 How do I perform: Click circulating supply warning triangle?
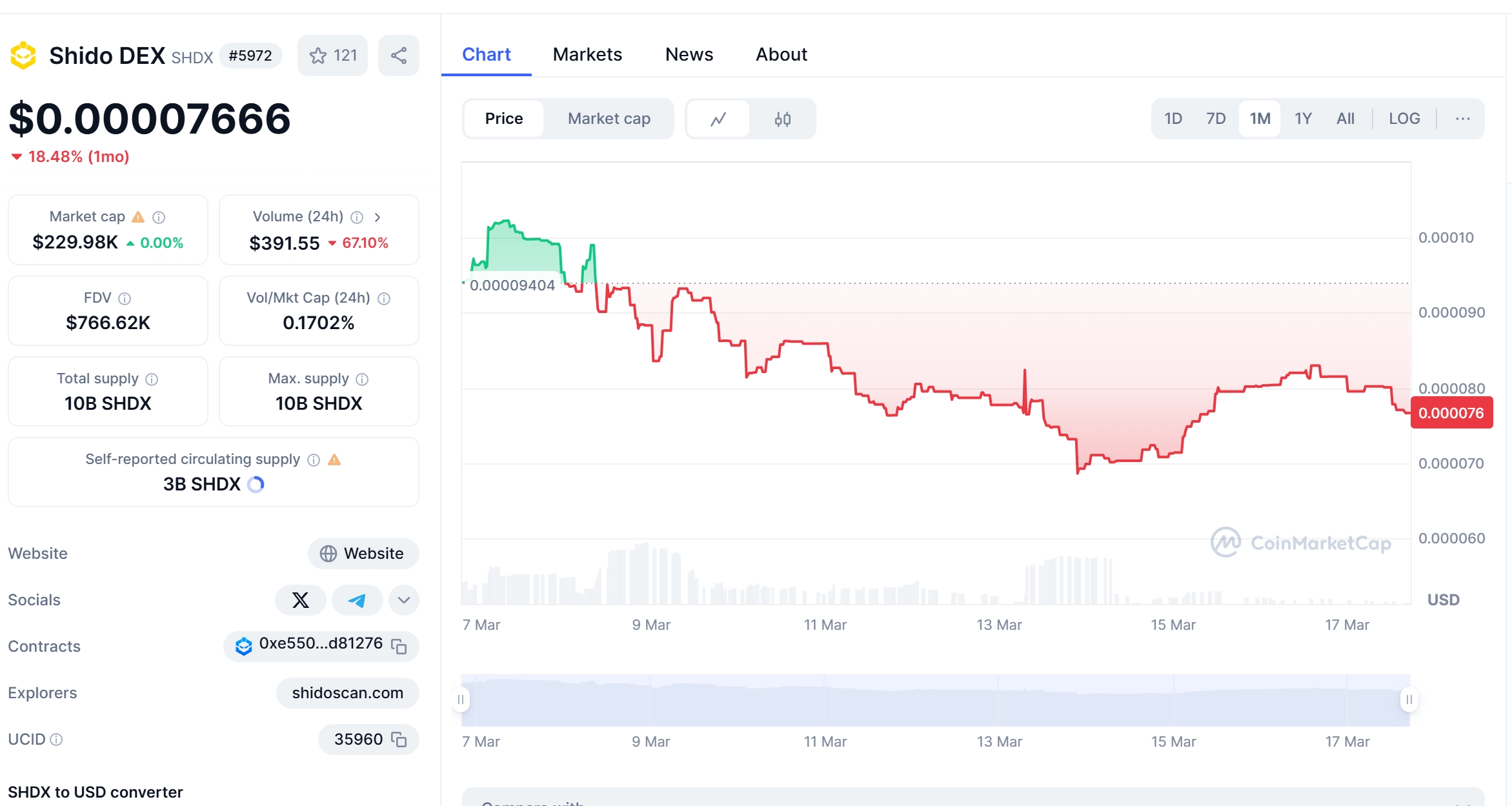334,459
